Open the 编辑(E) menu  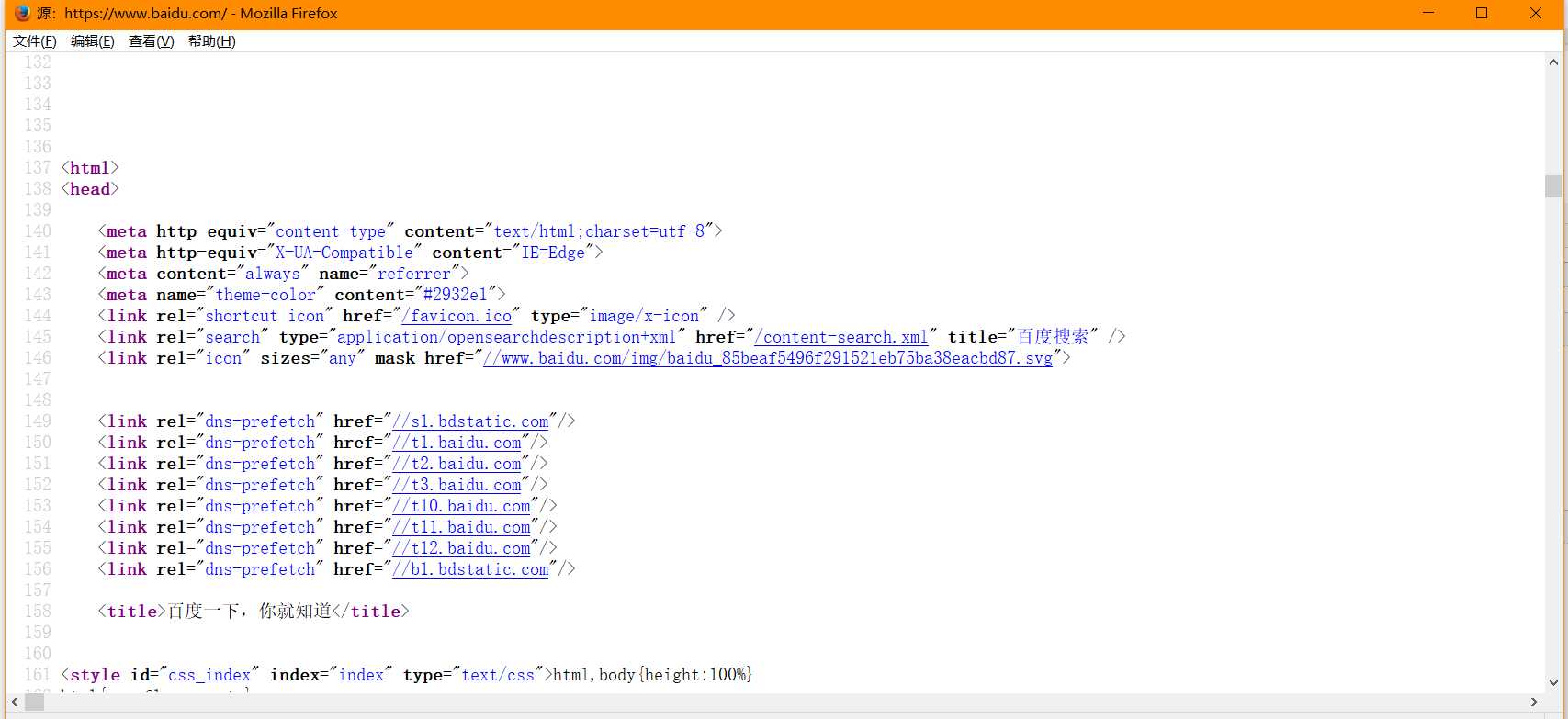coord(93,41)
